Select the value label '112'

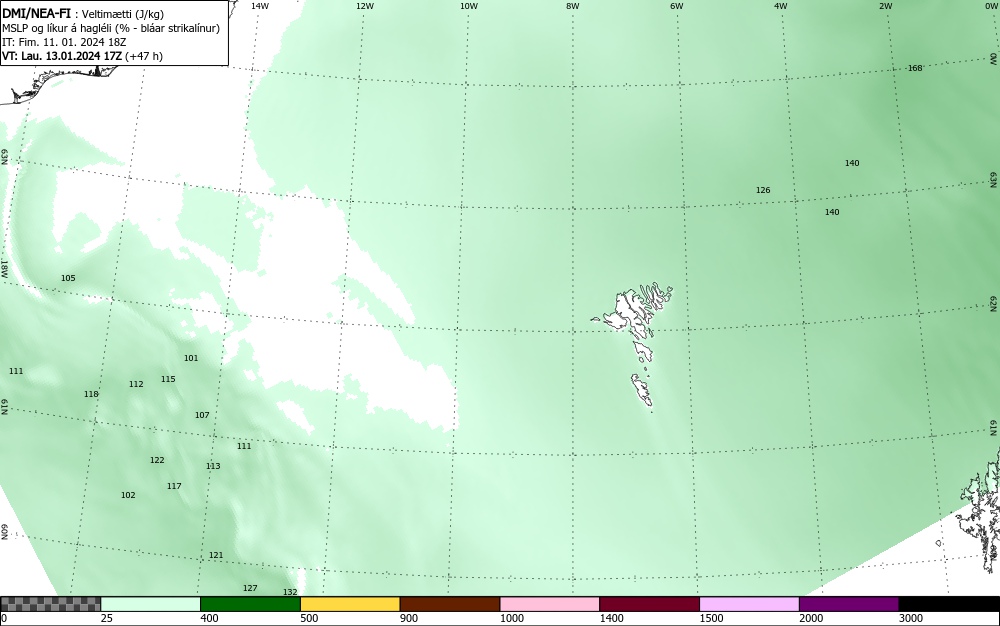coord(136,384)
